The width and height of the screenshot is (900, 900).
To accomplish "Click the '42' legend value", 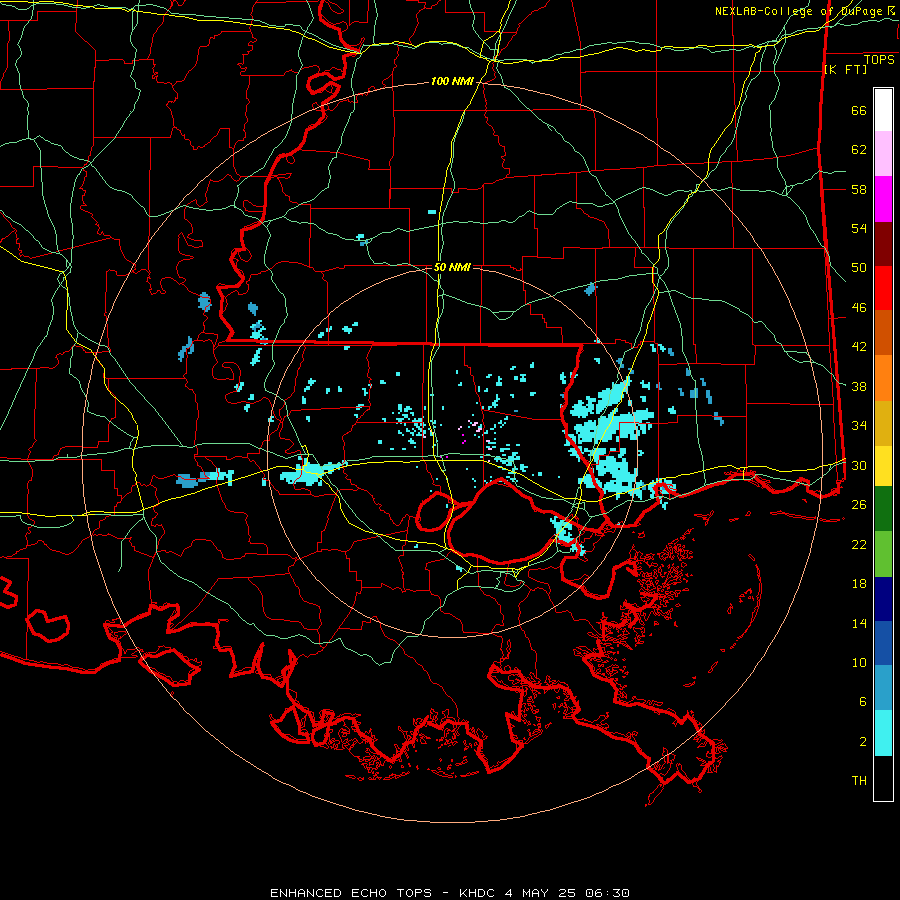I will 859,347.
